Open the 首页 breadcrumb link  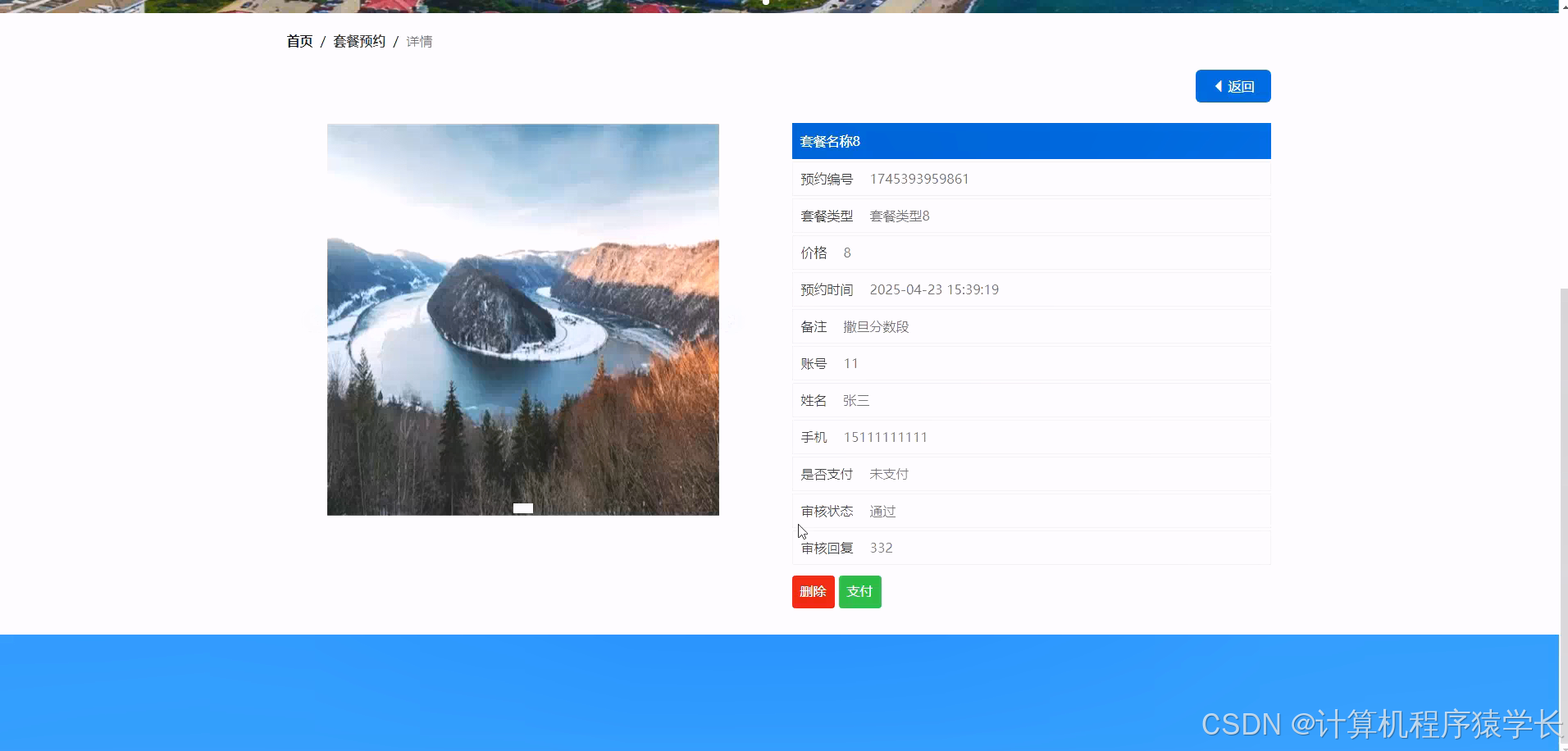click(x=299, y=40)
